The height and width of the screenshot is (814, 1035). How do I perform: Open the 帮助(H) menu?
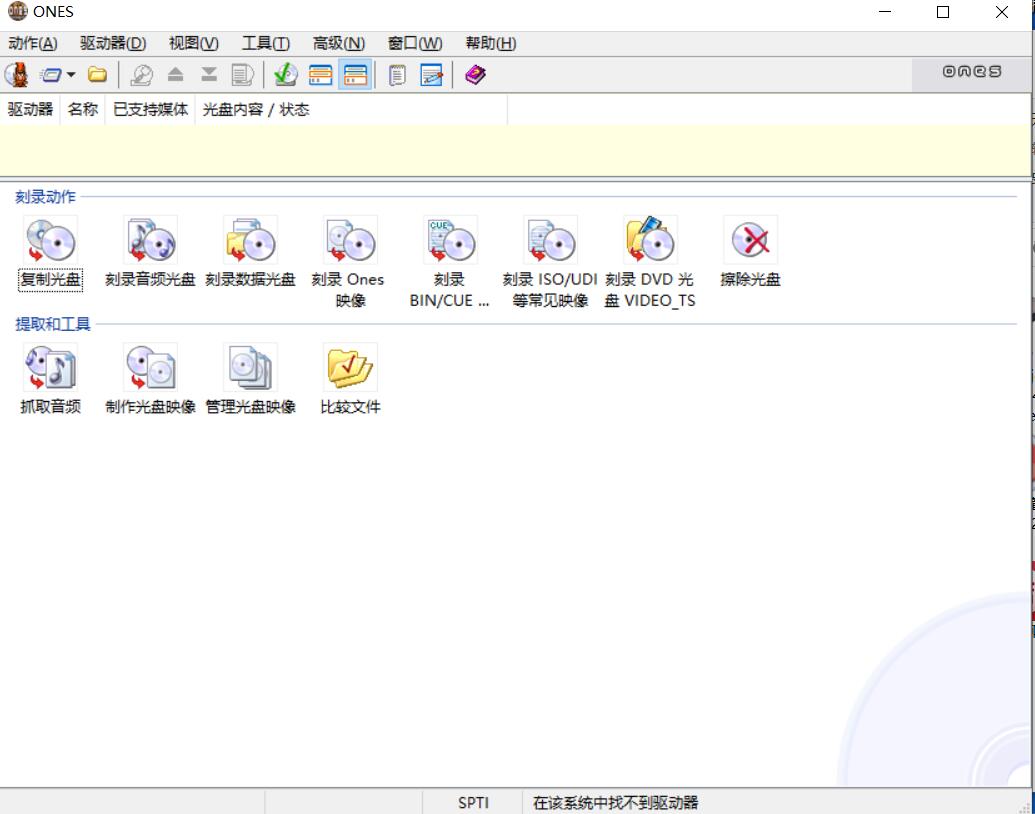click(x=491, y=44)
